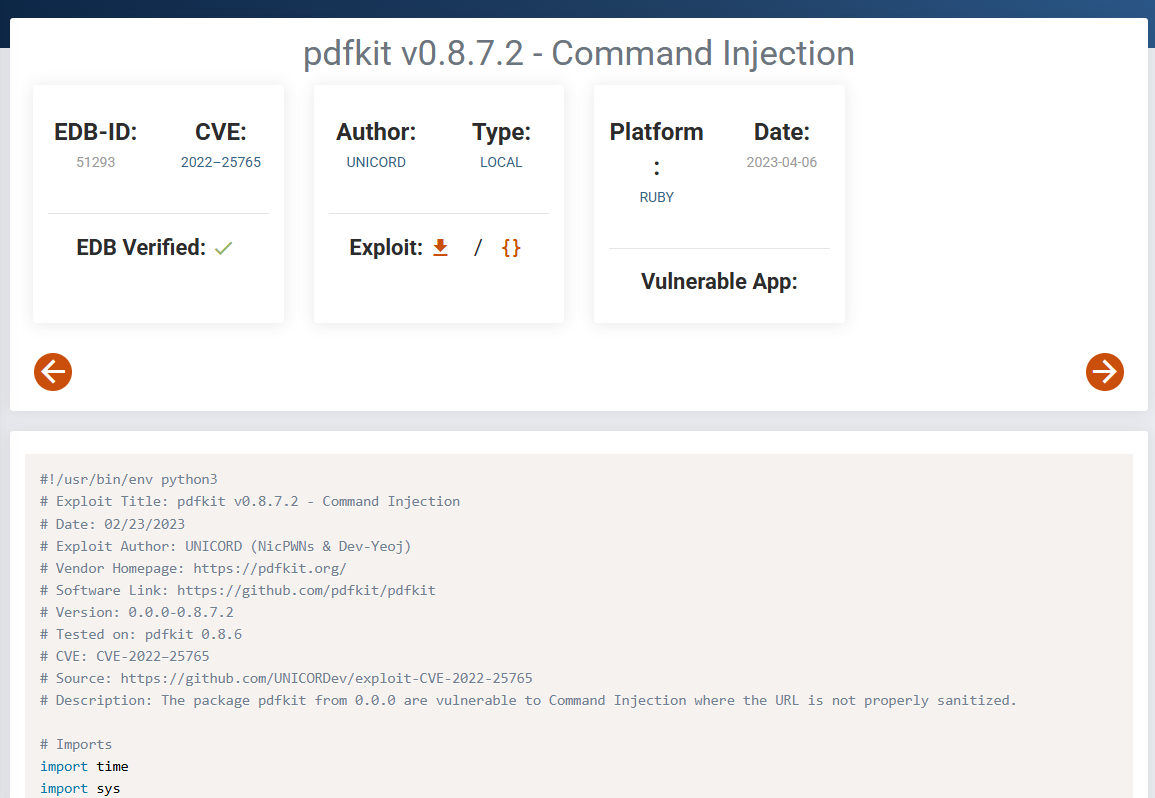Click the pdfkit.org vendor homepage URL
This screenshot has width=1155, height=798.
(x=270, y=568)
